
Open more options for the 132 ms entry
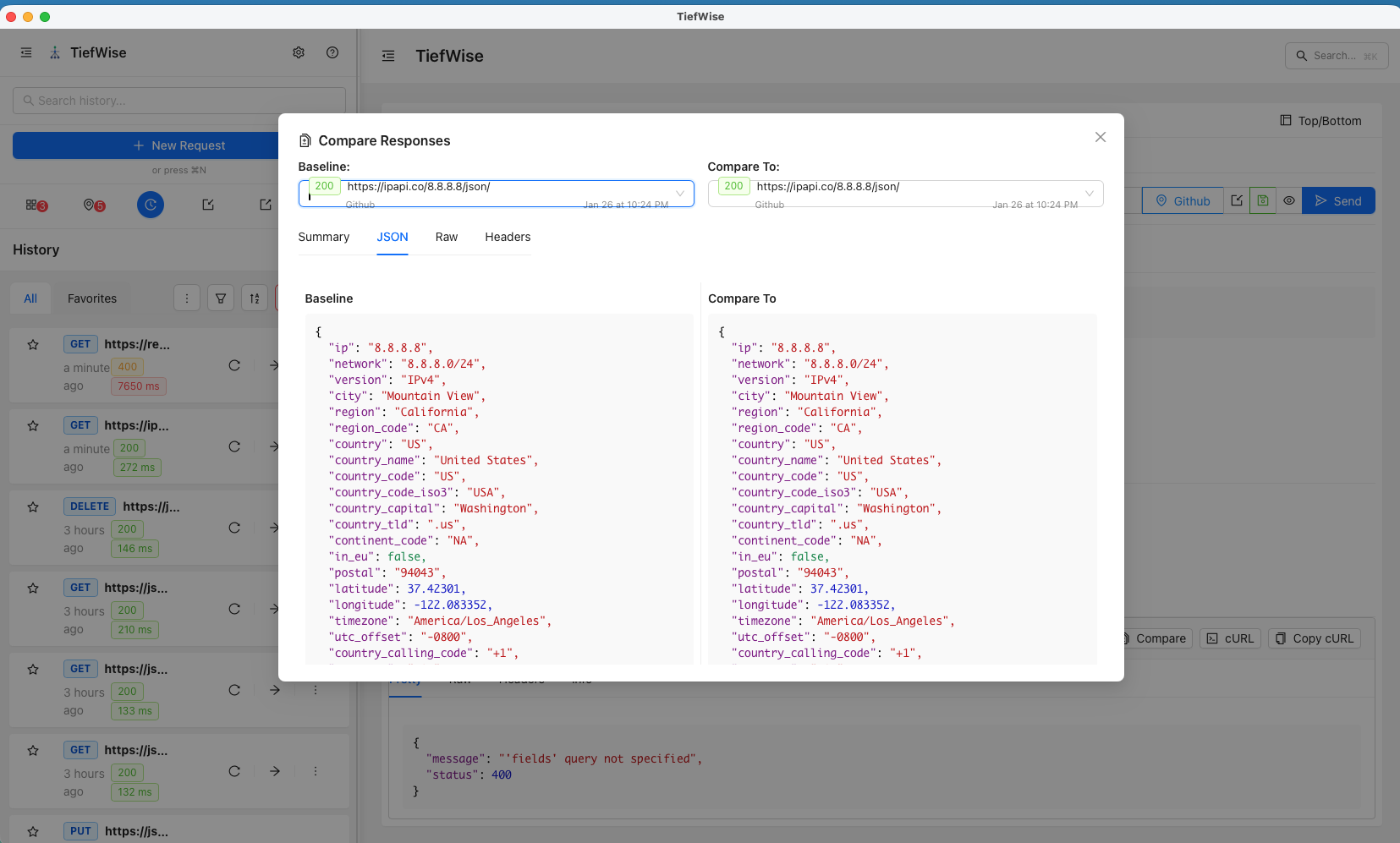coord(316,771)
